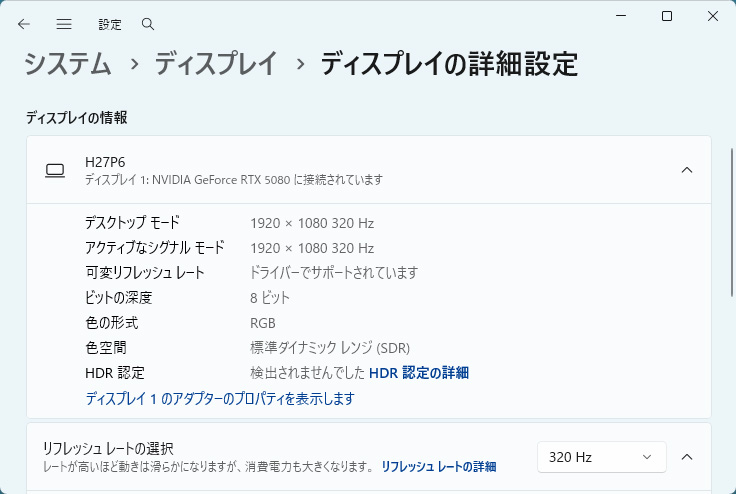Screen dimensions: 736x494
Task: Open リフレッシュ レートの詳細 link
Action: tap(438, 467)
